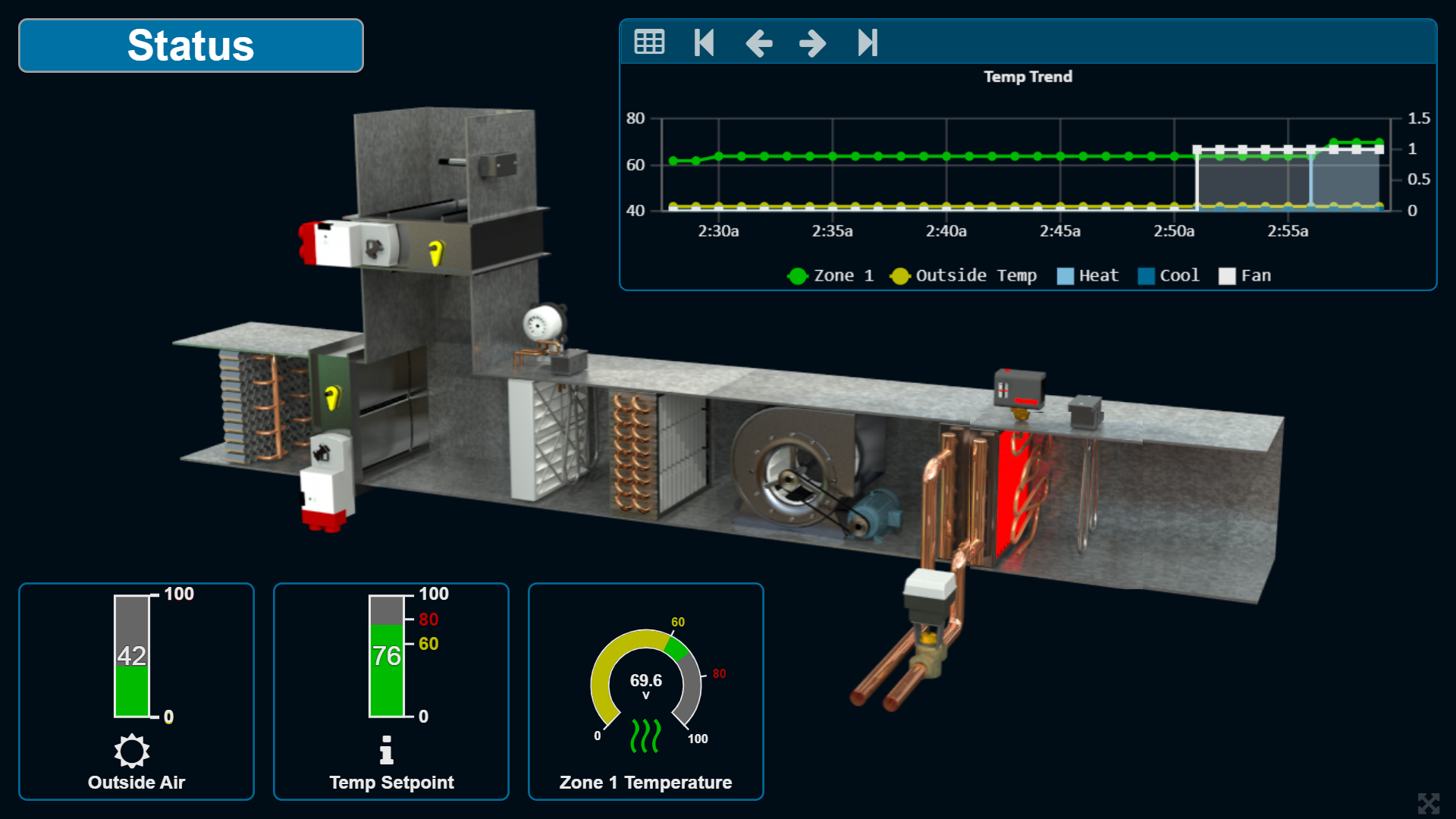Click the Temp Setpoint display button
Image resolution: width=1456 pixels, height=819 pixels.
tap(390, 690)
